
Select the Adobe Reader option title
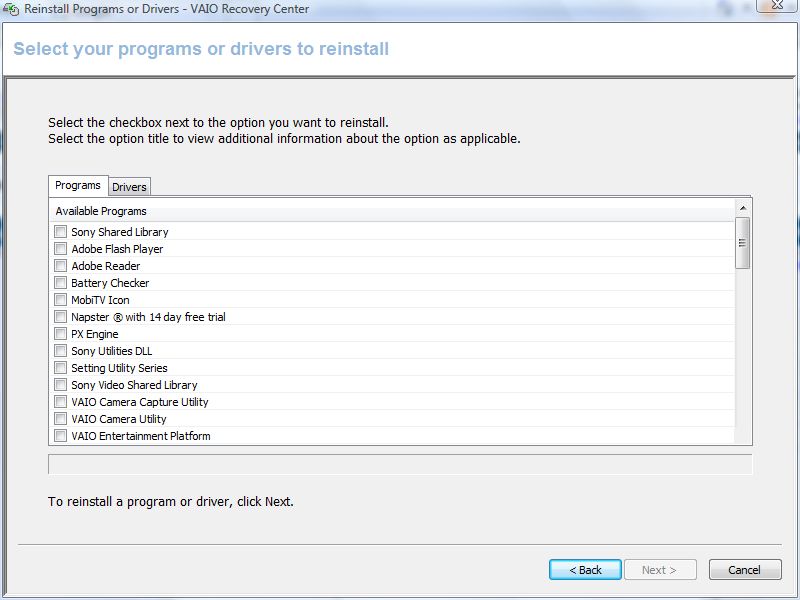click(x=106, y=266)
